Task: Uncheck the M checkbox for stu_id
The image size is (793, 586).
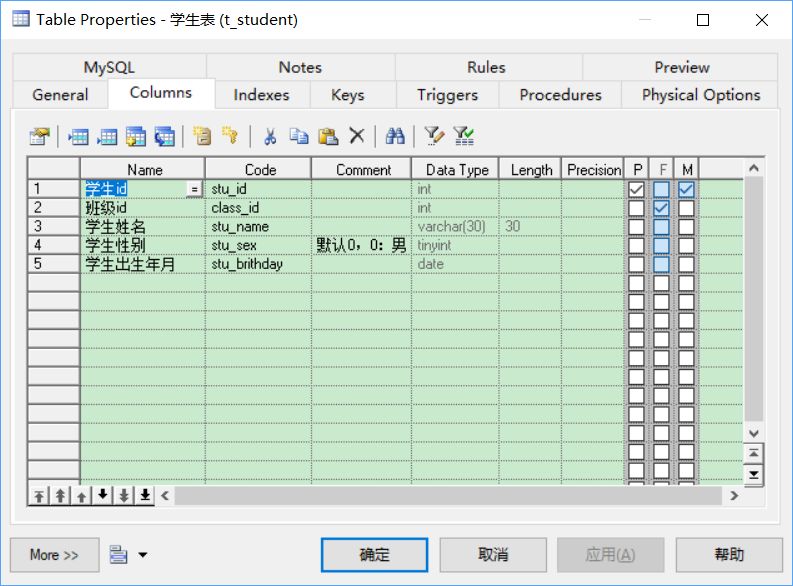Action: click(686, 189)
